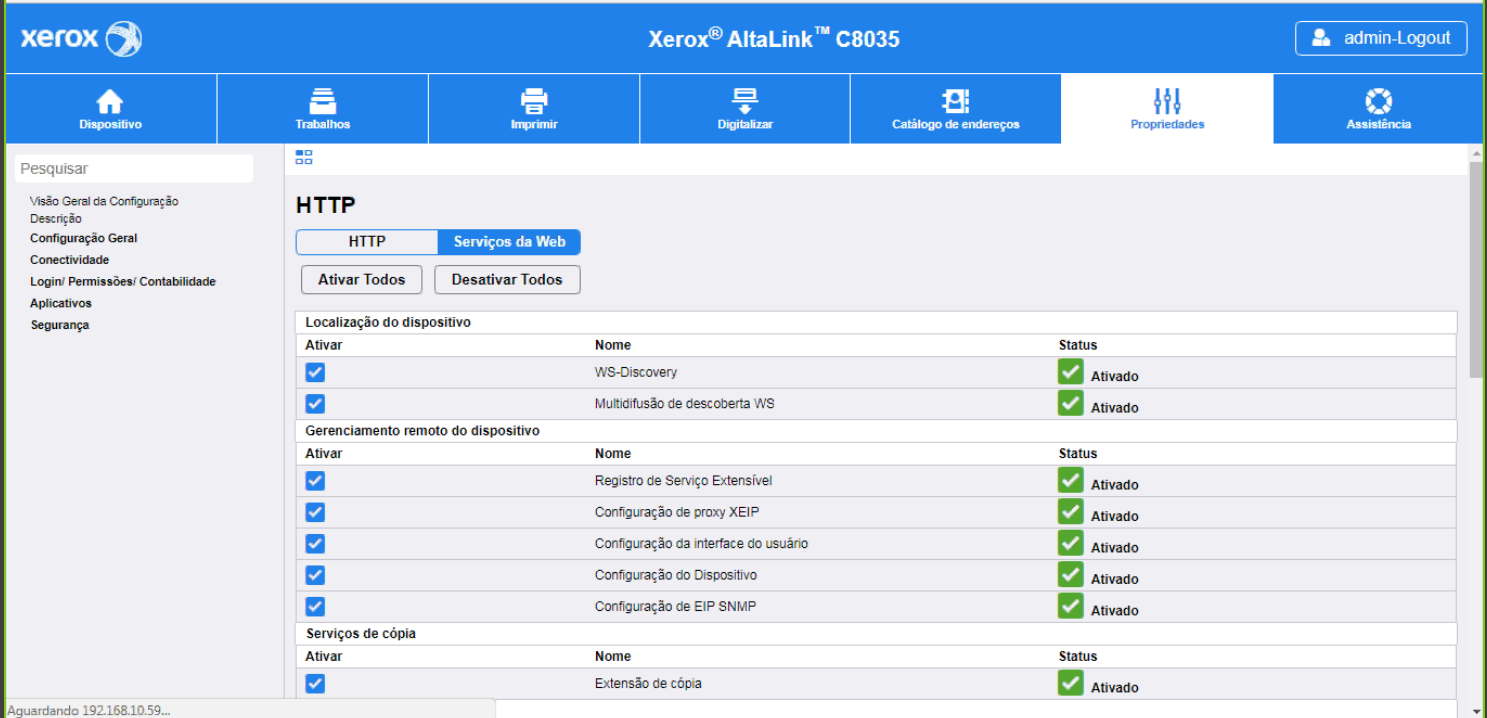
Task: Click the Pesquisar search field
Action: (134, 169)
